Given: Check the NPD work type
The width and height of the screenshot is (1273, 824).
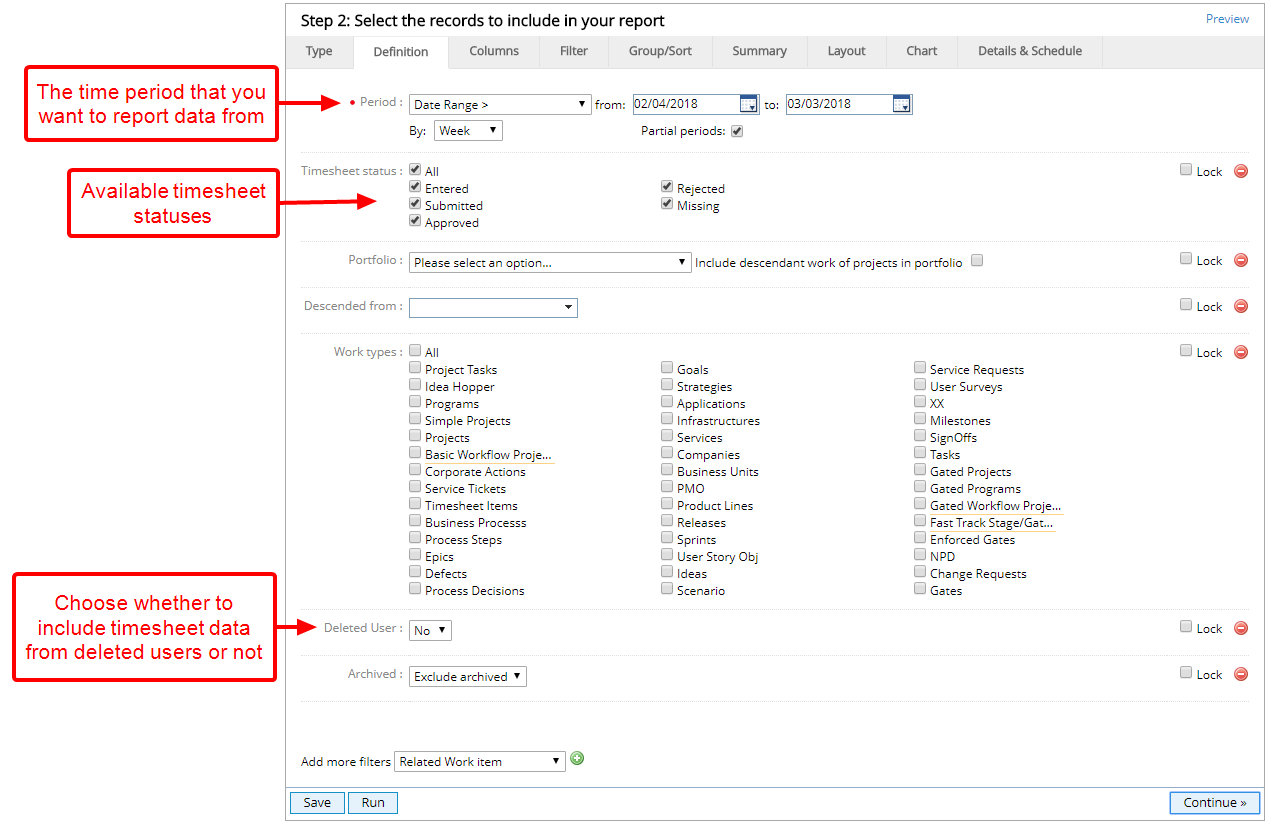Looking at the screenshot, I should (920, 555).
